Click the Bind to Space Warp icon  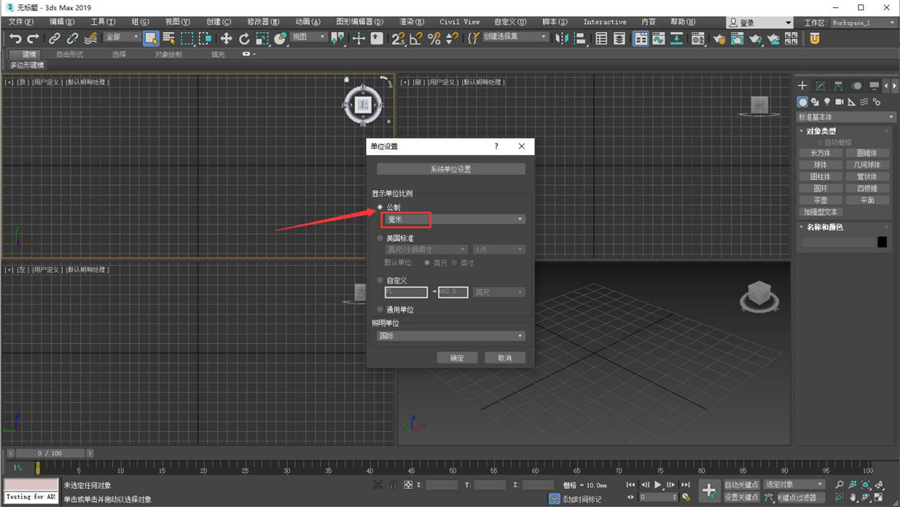click(90, 38)
